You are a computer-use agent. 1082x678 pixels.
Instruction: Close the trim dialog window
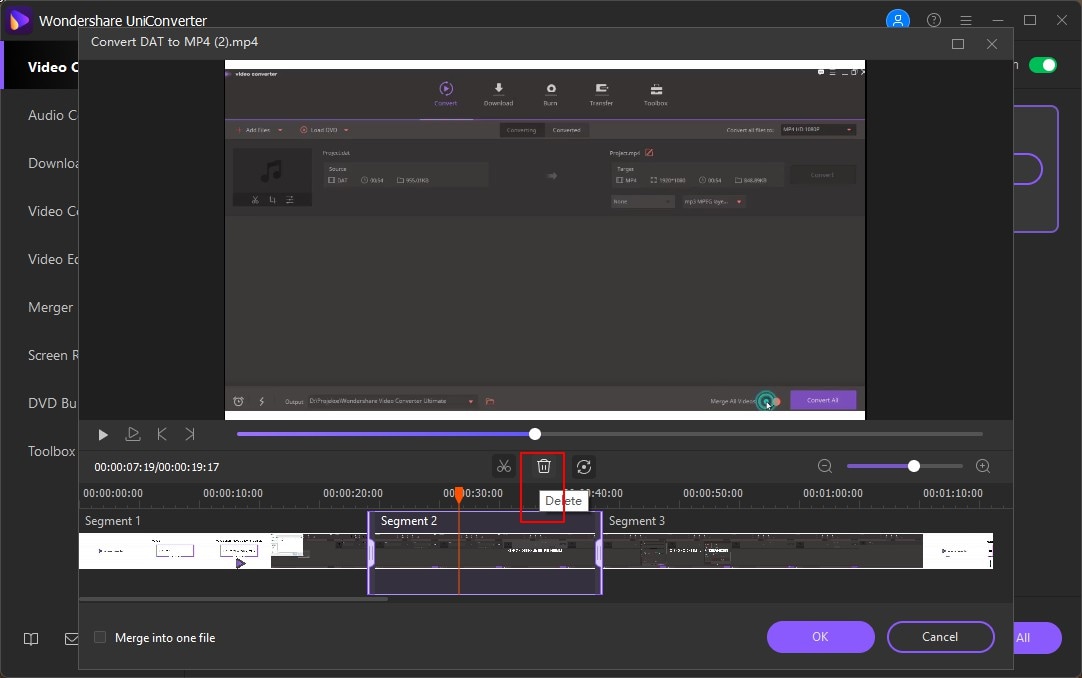pos(992,43)
